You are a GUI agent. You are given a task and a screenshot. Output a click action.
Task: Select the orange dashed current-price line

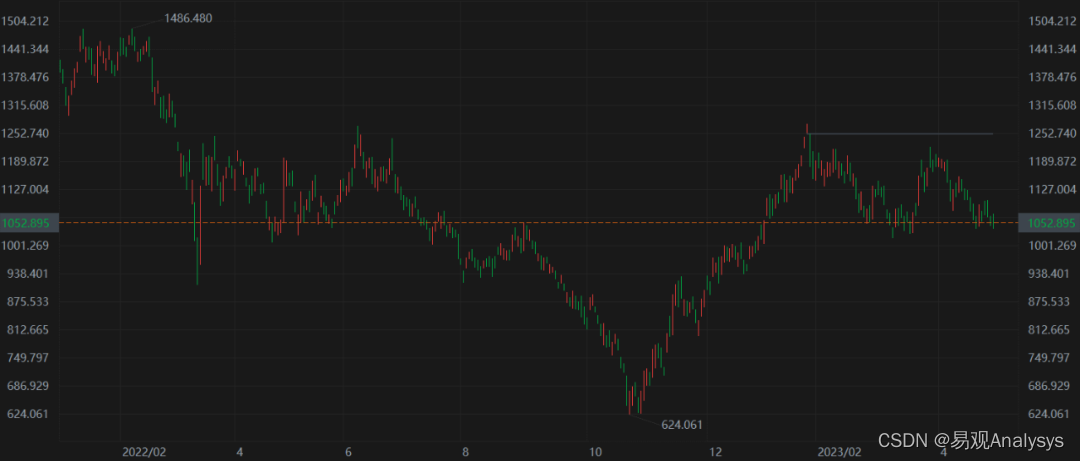pos(539,223)
